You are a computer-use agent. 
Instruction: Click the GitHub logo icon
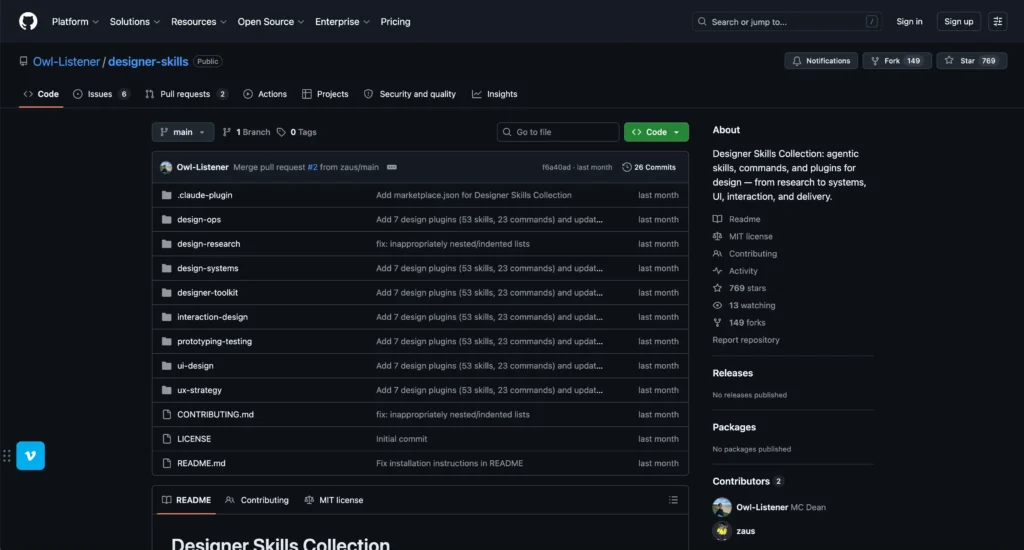(28, 21)
